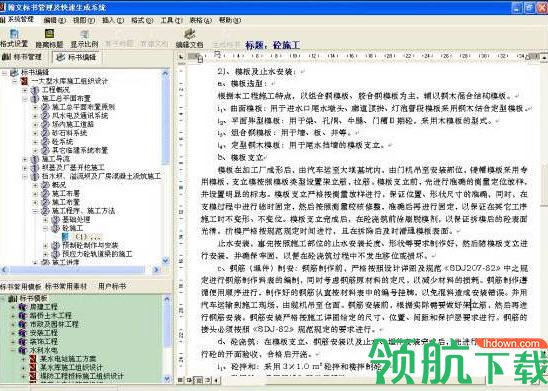Open the 视图 menu

[84, 20]
